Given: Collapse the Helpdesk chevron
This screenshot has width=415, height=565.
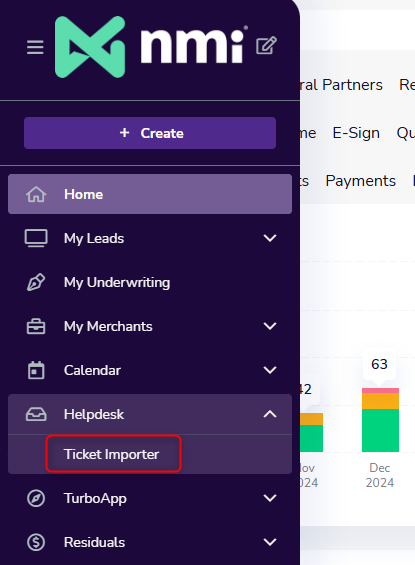Looking at the screenshot, I should tap(270, 414).
